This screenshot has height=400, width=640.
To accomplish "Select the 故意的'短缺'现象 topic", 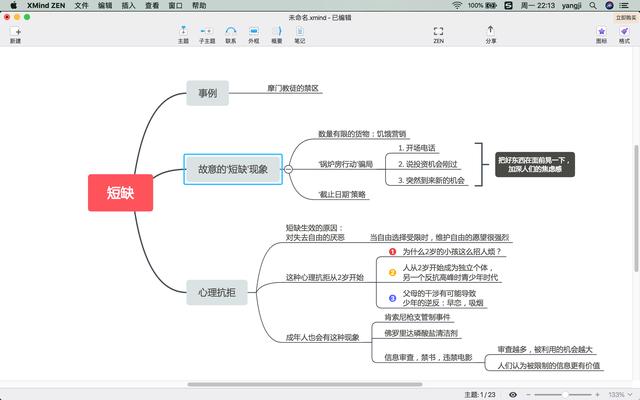I will click(233, 169).
